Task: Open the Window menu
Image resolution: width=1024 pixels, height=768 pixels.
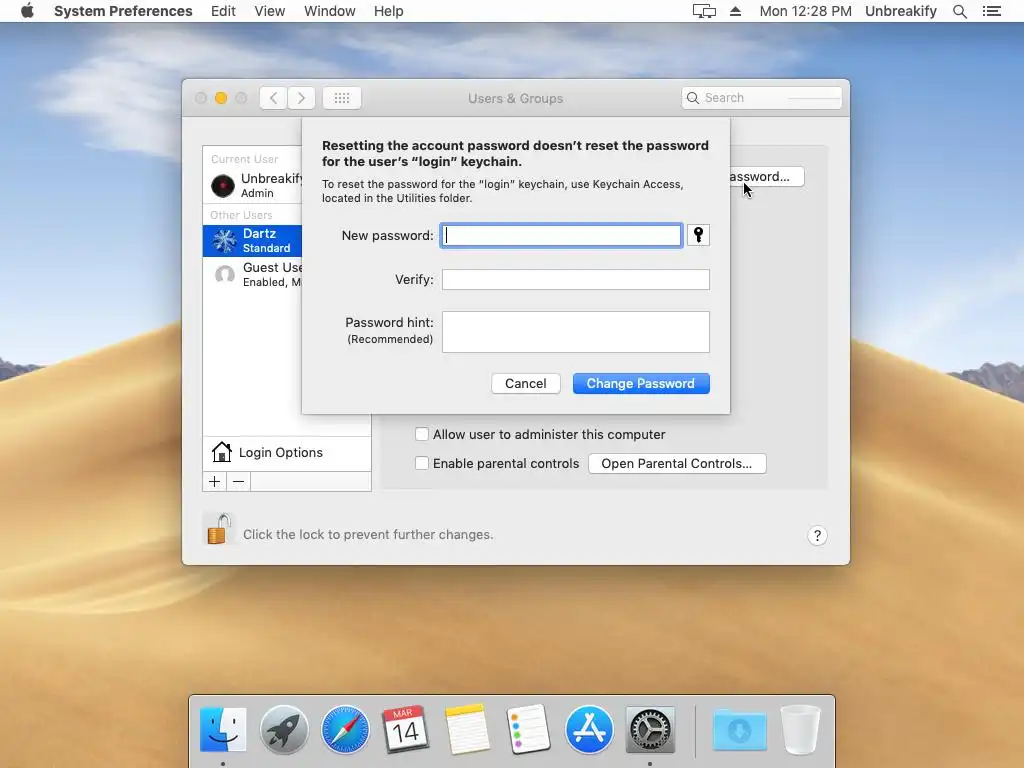Action: (330, 11)
